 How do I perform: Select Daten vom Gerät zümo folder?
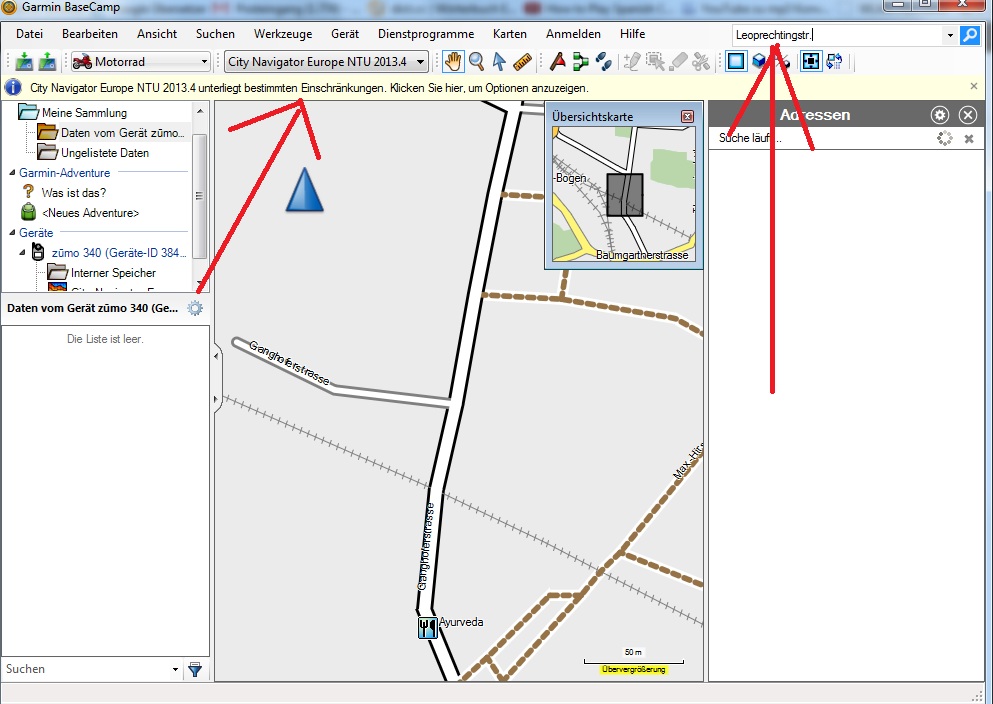[123, 133]
